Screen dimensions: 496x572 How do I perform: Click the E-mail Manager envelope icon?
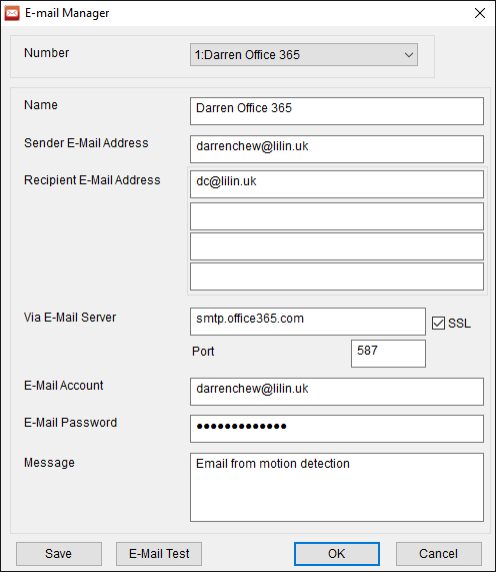pyautogui.click(x=12, y=13)
